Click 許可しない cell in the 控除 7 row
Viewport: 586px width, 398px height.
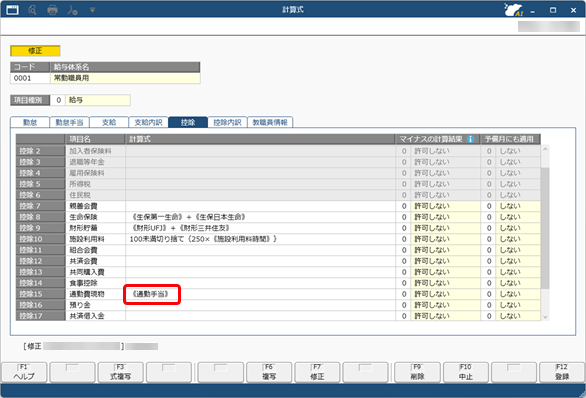[445, 206]
